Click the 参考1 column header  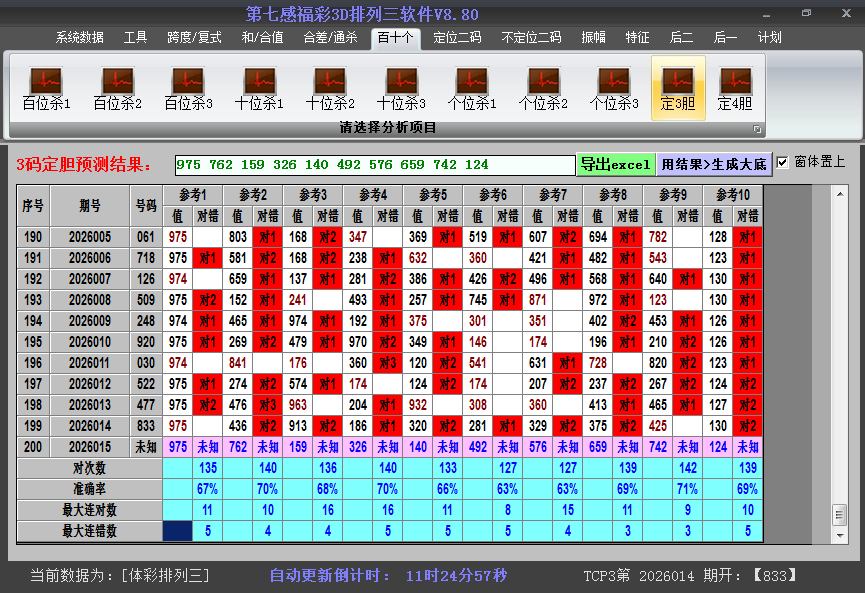pyautogui.click(x=192, y=194)
